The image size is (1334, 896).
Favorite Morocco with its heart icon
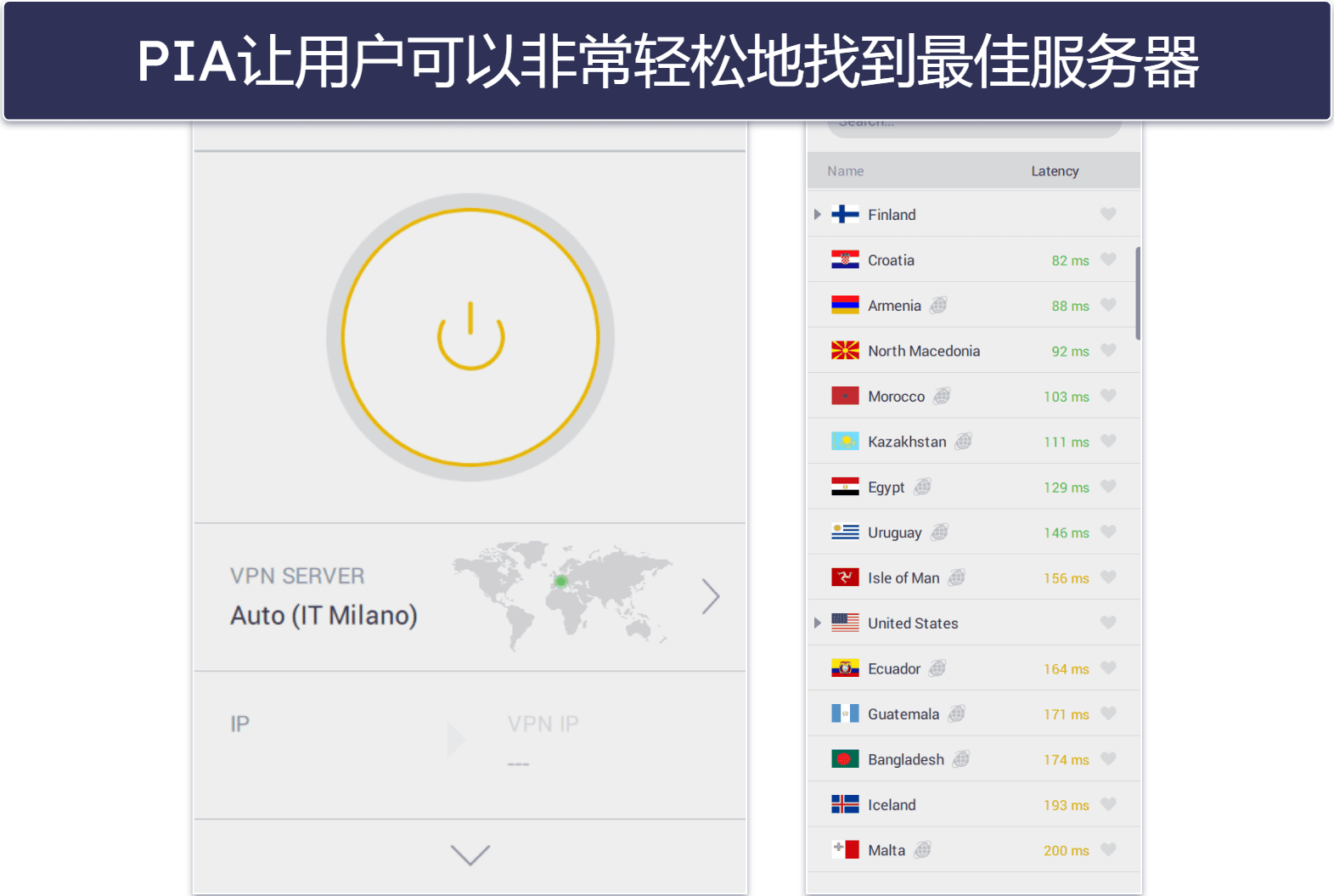(x=1108, y=396)
